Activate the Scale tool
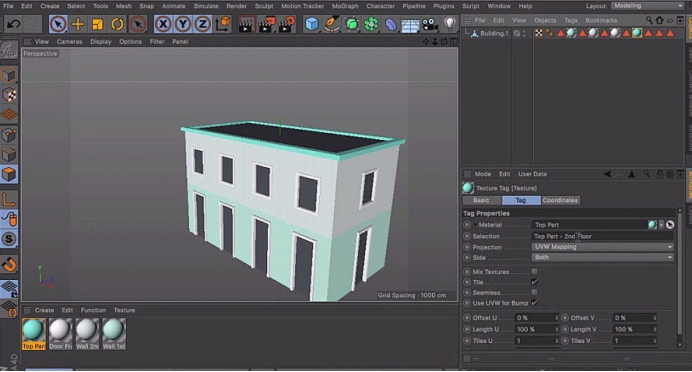The width and height of the screenshot is (692, 372). (97, 24)
